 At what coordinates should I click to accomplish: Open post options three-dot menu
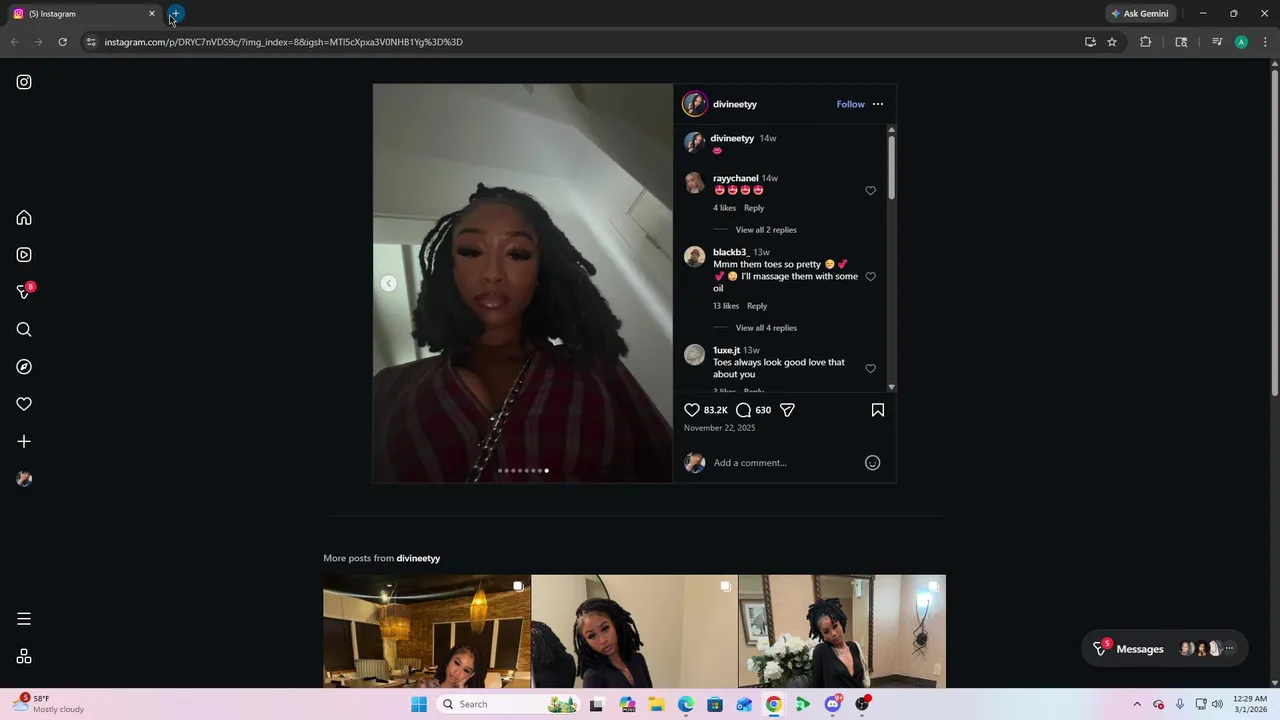click(x=878, y=104)
